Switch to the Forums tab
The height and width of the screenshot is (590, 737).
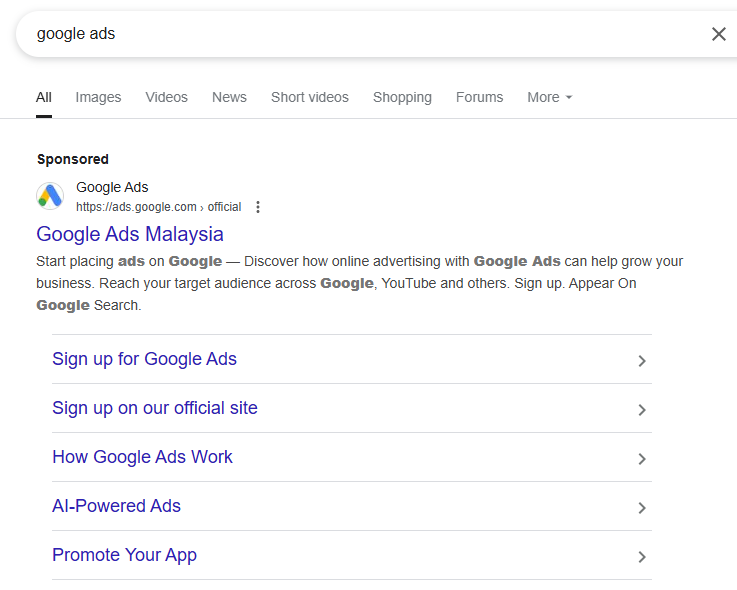(x=479, y=97)
